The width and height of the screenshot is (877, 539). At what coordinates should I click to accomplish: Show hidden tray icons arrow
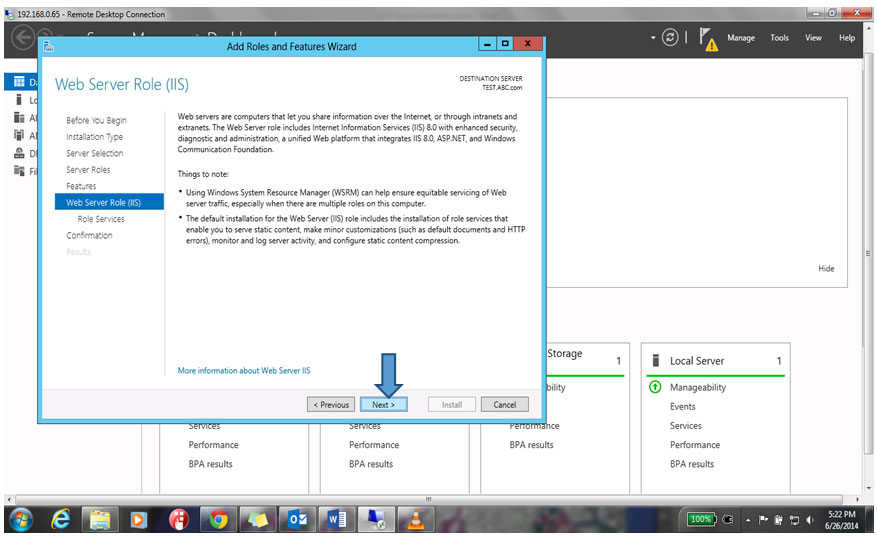(748, 520)
